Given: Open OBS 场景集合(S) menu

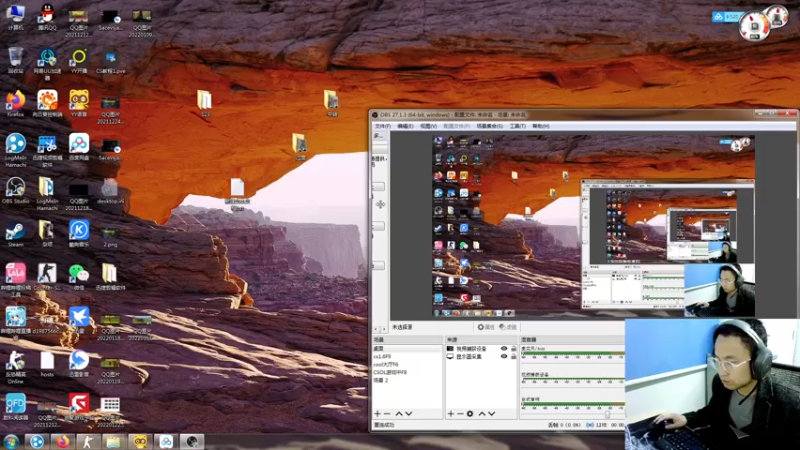Looking at the screenshot, I should [x=489, y=126].
